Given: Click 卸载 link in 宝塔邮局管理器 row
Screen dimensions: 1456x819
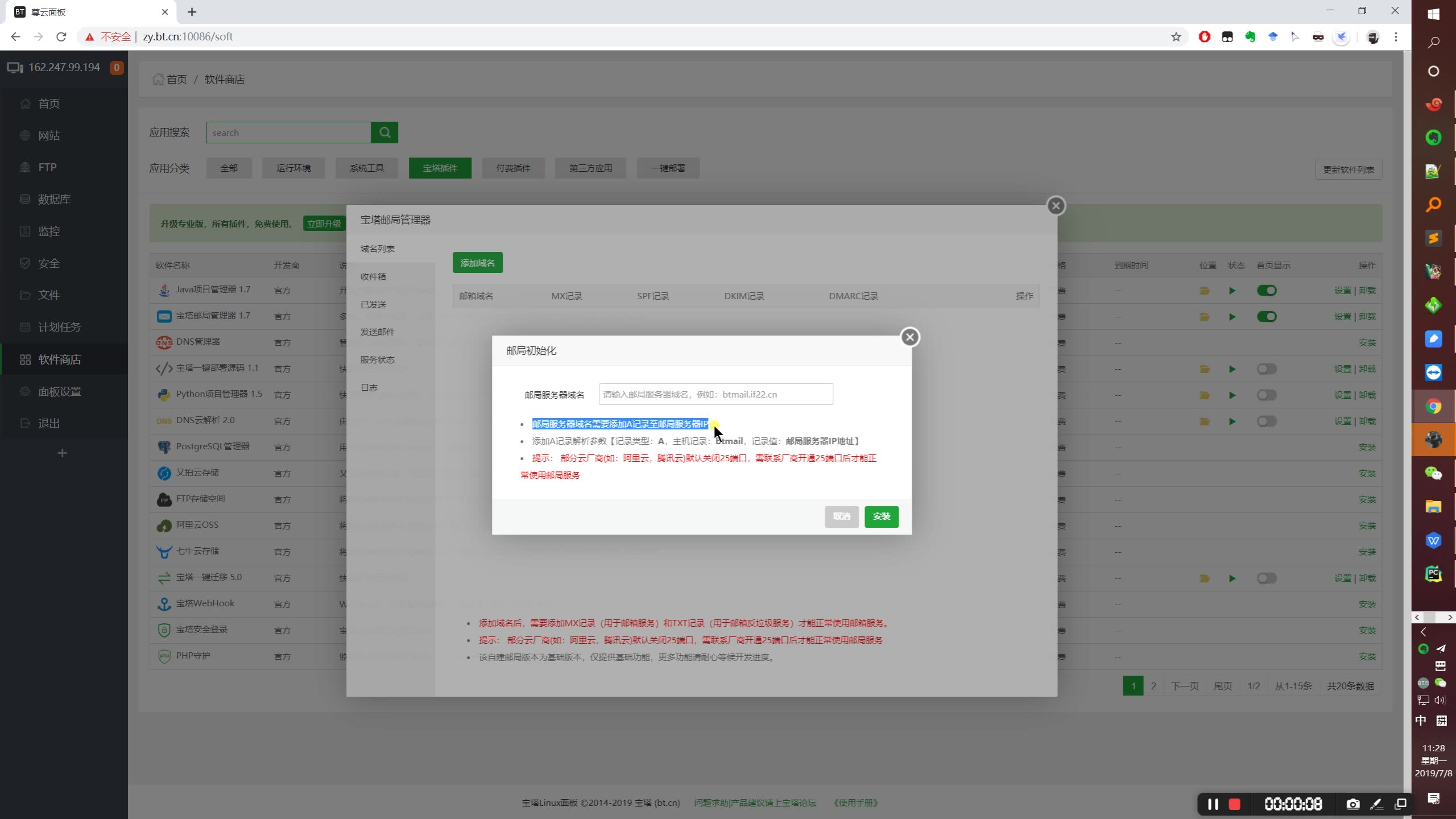Looking at the screenshot, I should point(1367,317).
